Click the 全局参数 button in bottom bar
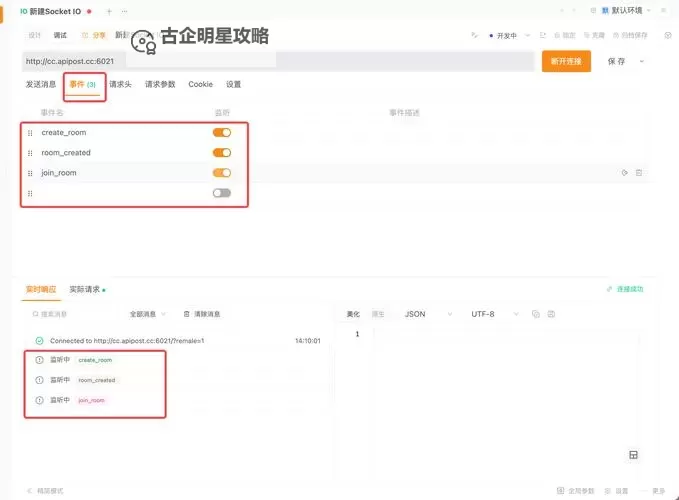679x500 pixels. pyautogui.click(x=576, y=491)
